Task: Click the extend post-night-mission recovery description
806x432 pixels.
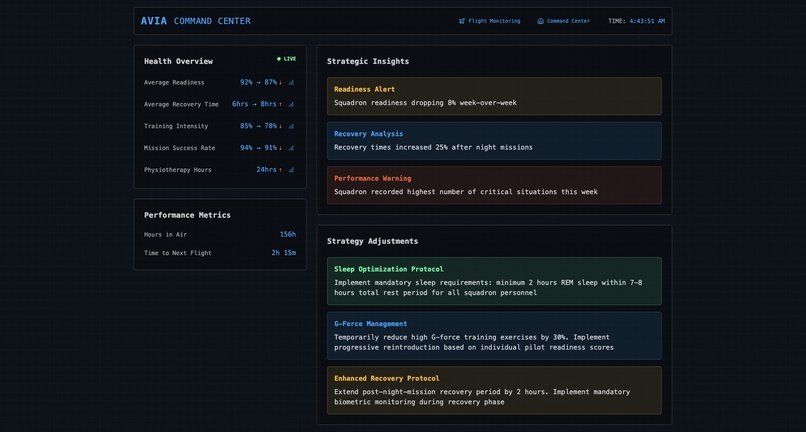Action: (x=482, y=397)
